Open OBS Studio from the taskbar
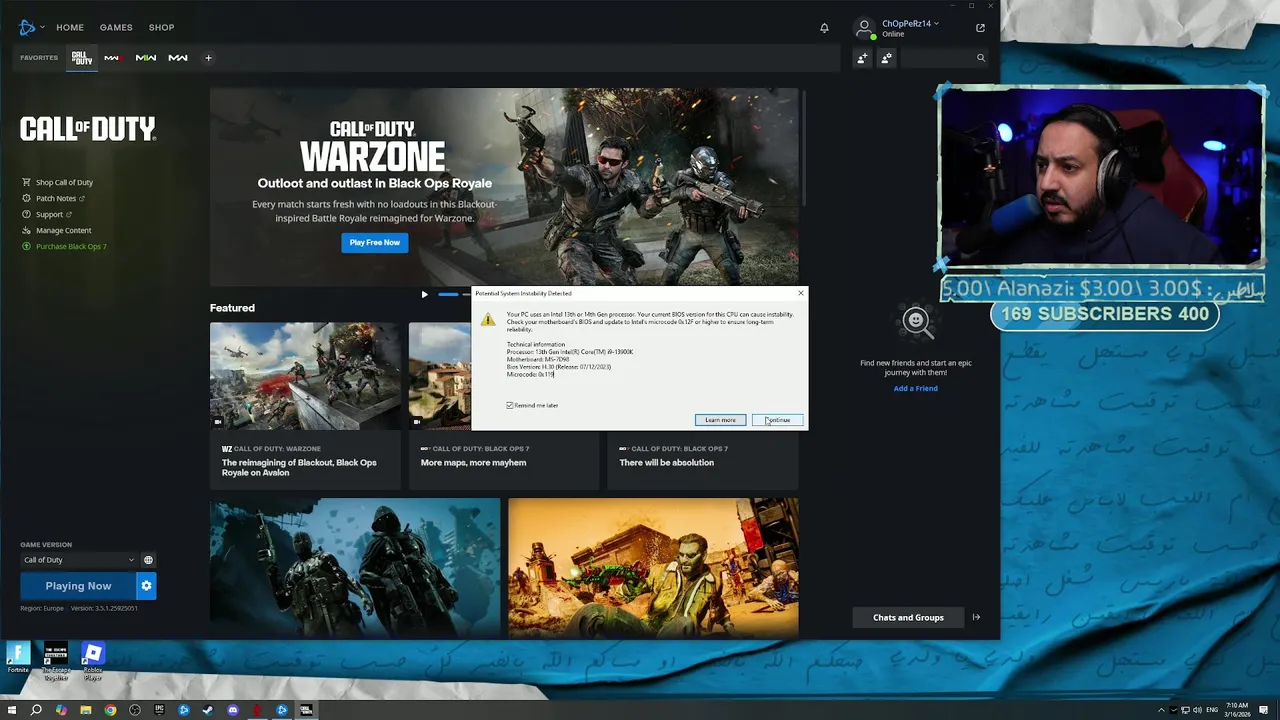 [135, 710]
